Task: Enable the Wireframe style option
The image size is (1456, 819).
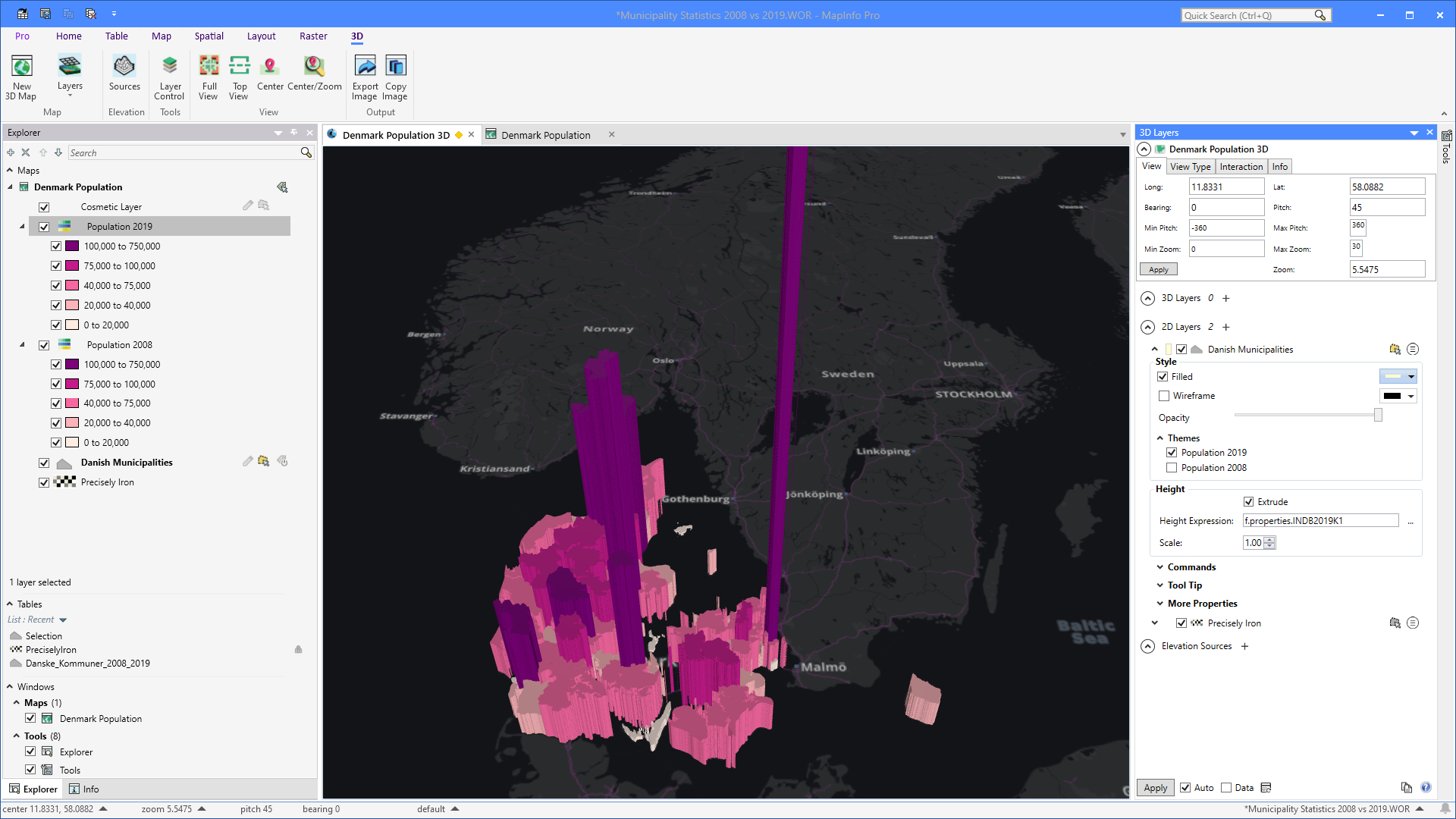Action: tap(1164, 395)
